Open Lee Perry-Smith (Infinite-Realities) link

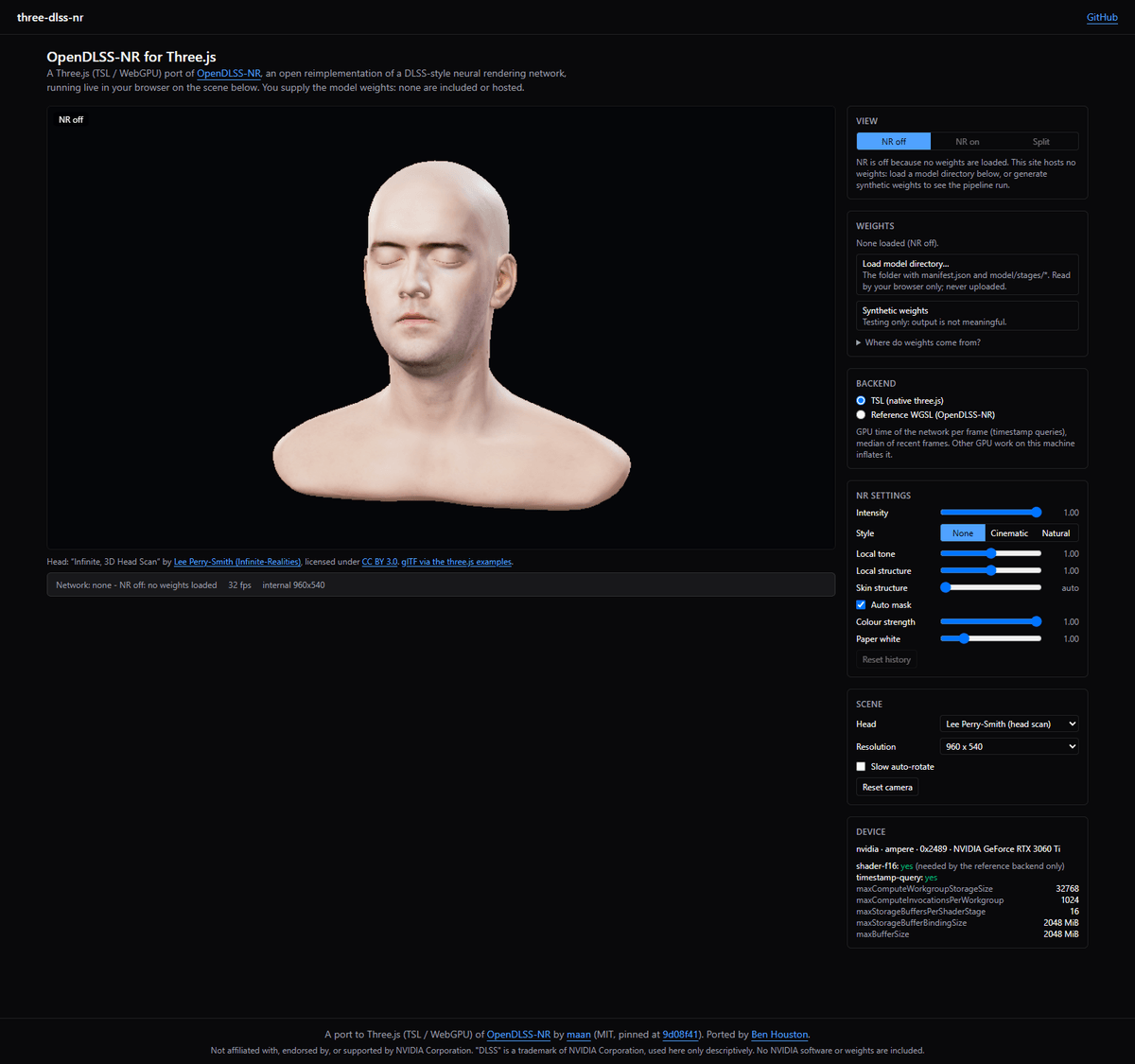tap(237, 562)
